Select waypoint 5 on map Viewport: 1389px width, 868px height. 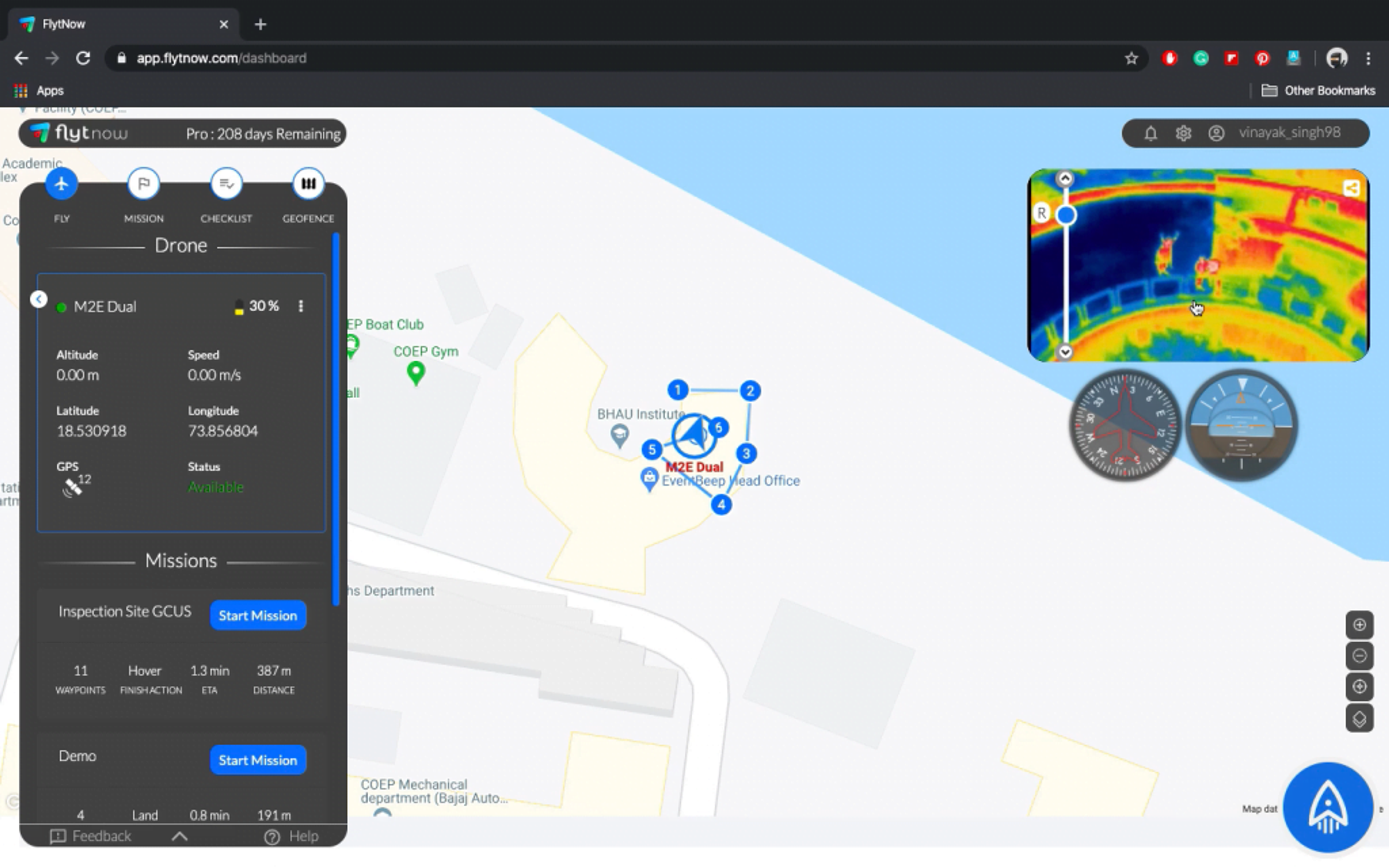[652, 450]
